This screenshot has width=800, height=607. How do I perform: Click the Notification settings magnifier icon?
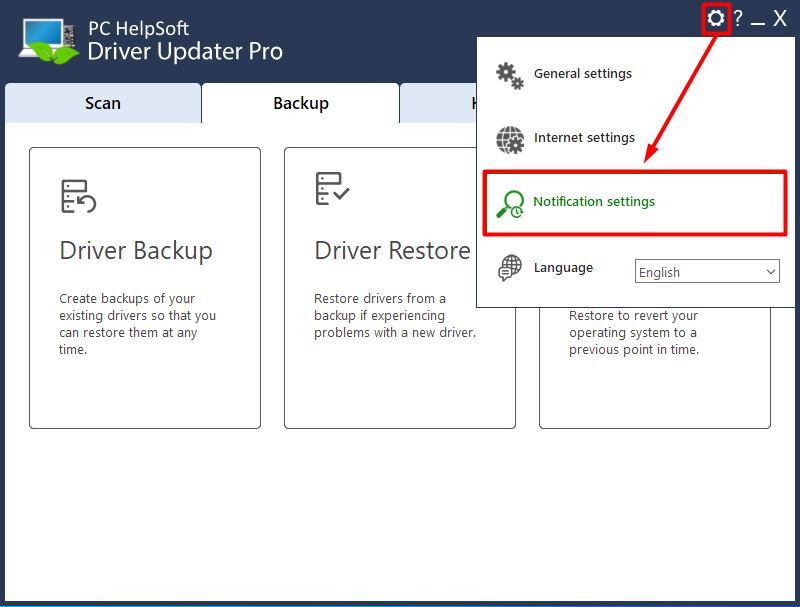(510, 204)
